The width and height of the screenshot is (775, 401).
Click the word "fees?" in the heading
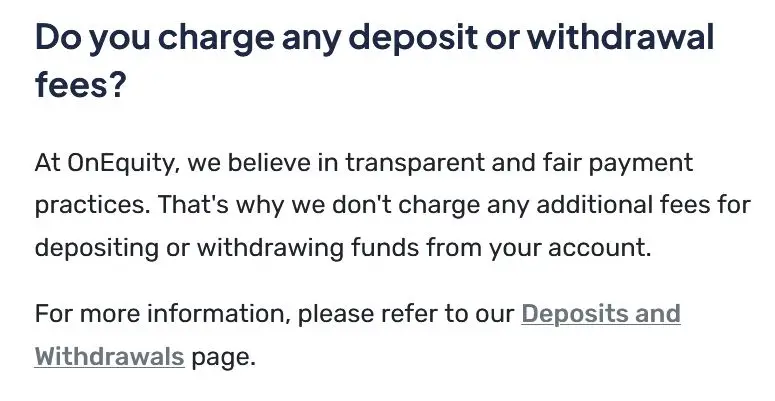[80, 86]
